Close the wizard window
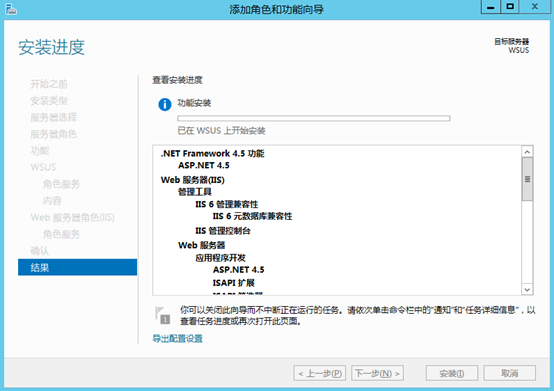554x391 pixels. click(x=535, y=7)
